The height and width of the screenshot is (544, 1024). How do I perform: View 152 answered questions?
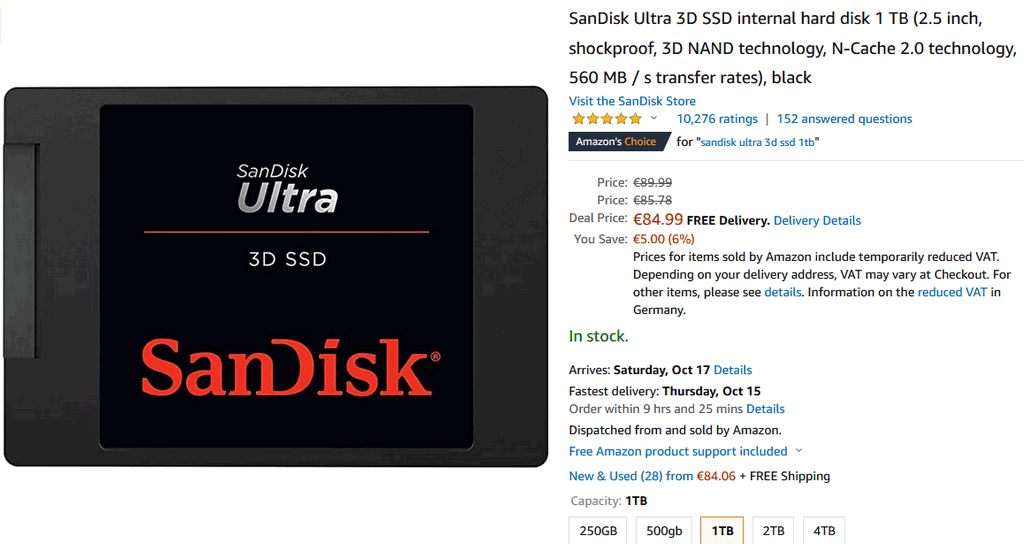coord(844,119)
